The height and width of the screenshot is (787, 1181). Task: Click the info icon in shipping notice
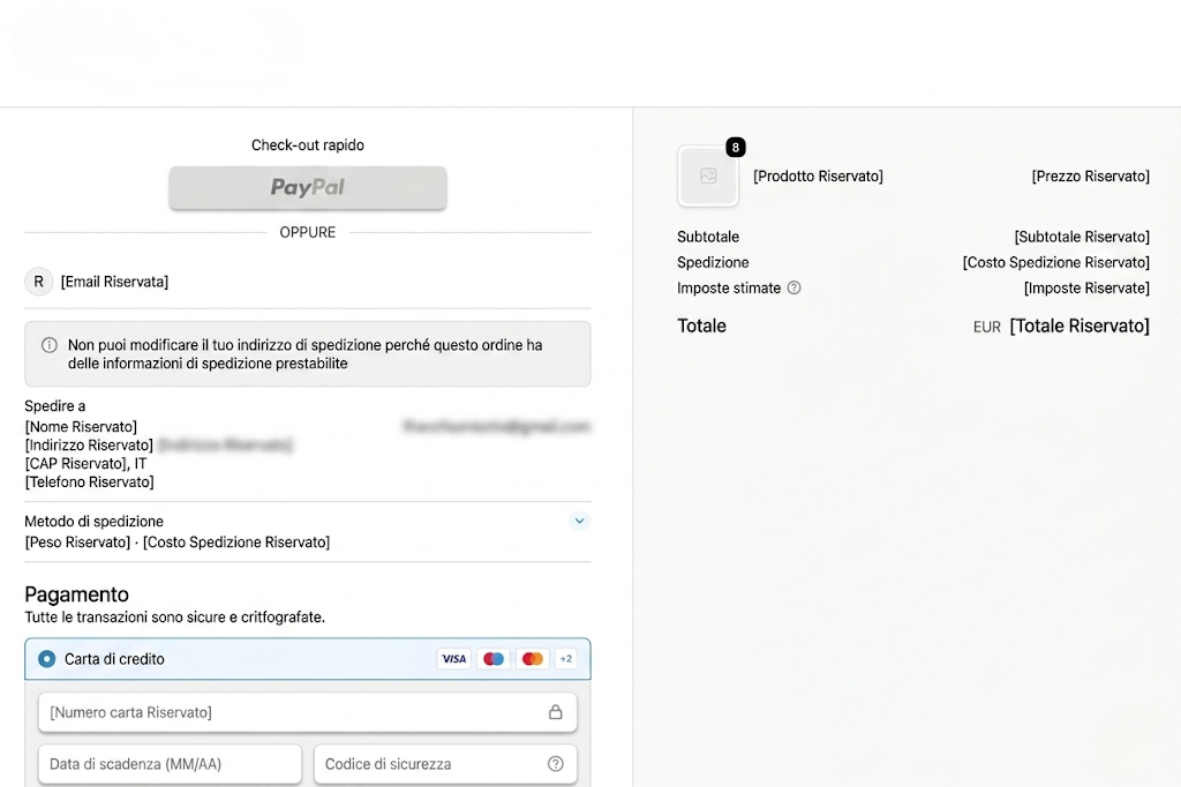point(48,345)
